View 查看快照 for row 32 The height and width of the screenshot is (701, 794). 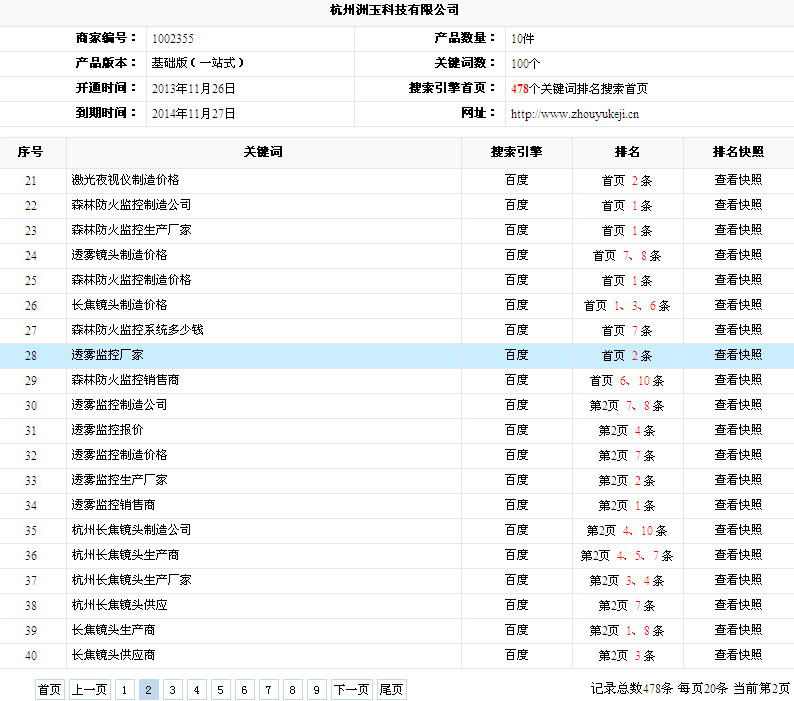point(738,455)
